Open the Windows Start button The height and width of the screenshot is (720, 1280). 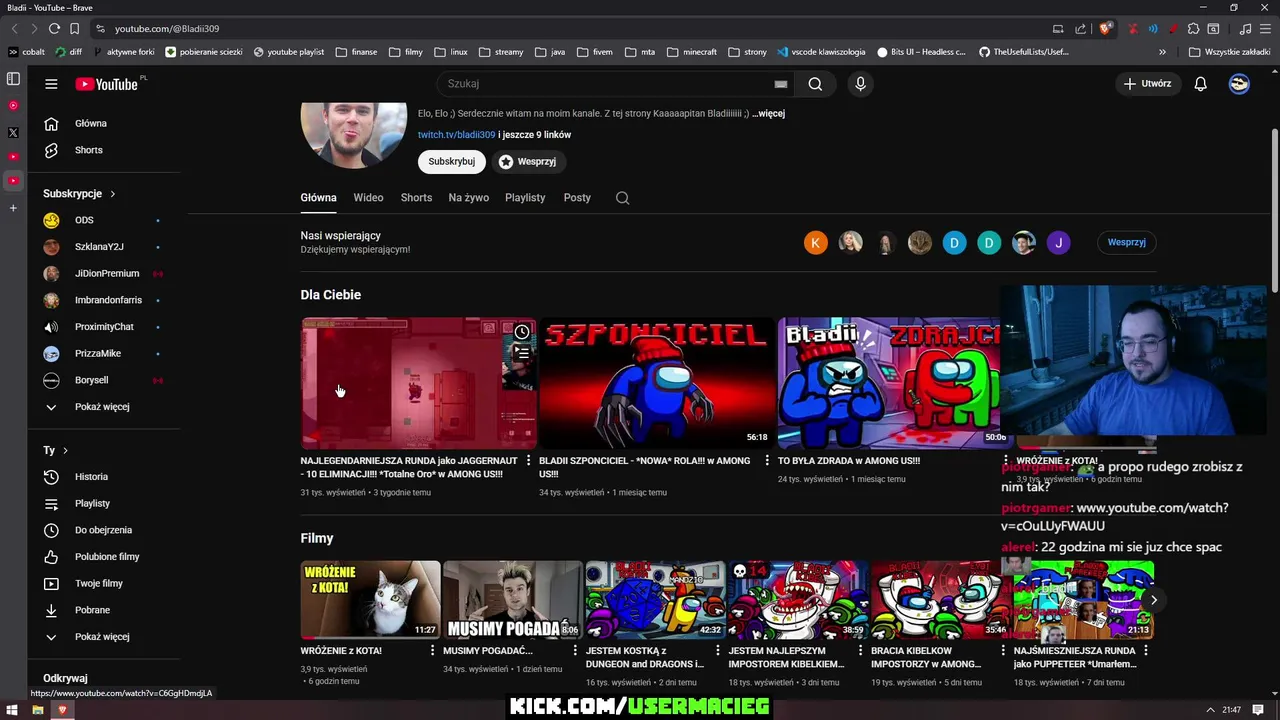click(12, 710)
